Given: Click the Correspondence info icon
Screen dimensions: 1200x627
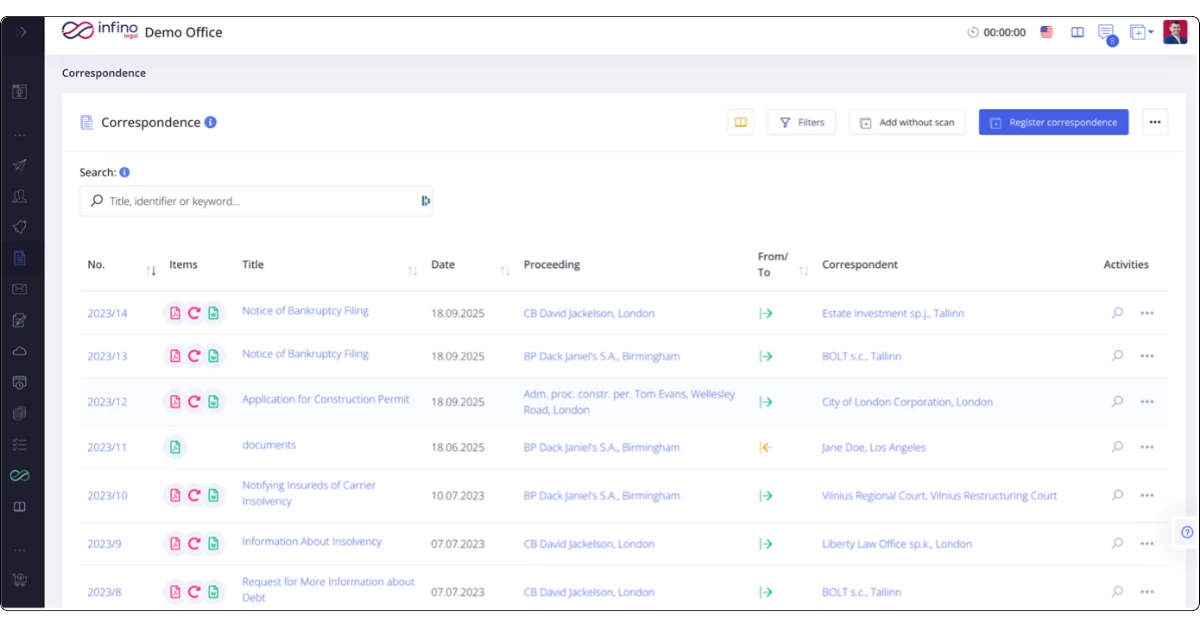Looking at the screenshot, I should (x=211, y=122).
